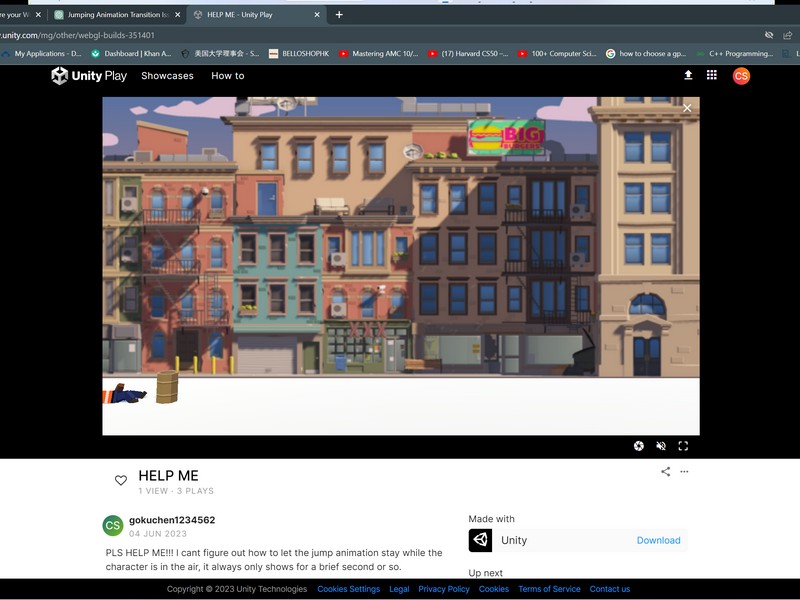Viewport: 800px width, 600px height.
Task: Click the share page icon in address bar
Action: 788,35
